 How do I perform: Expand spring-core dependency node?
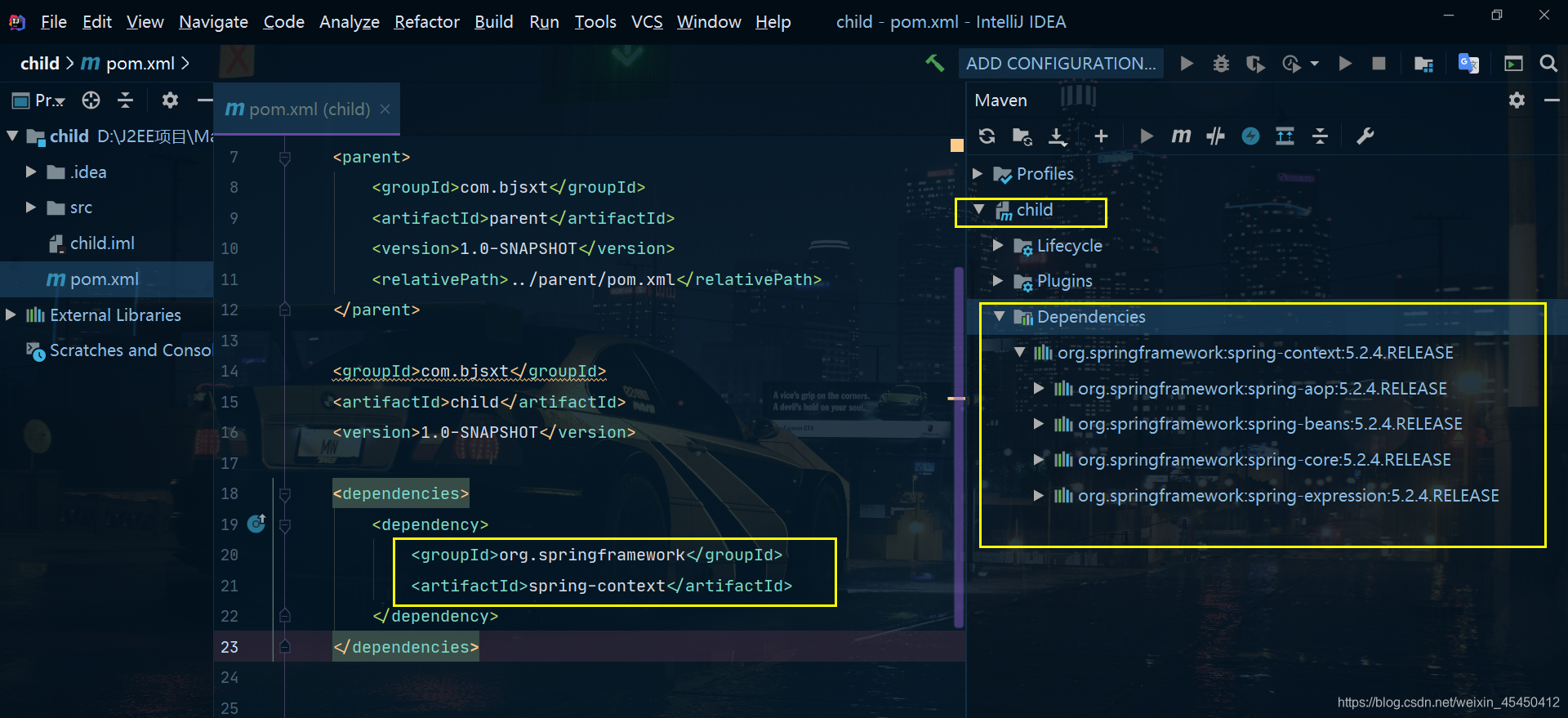[x=1039, y=459]
